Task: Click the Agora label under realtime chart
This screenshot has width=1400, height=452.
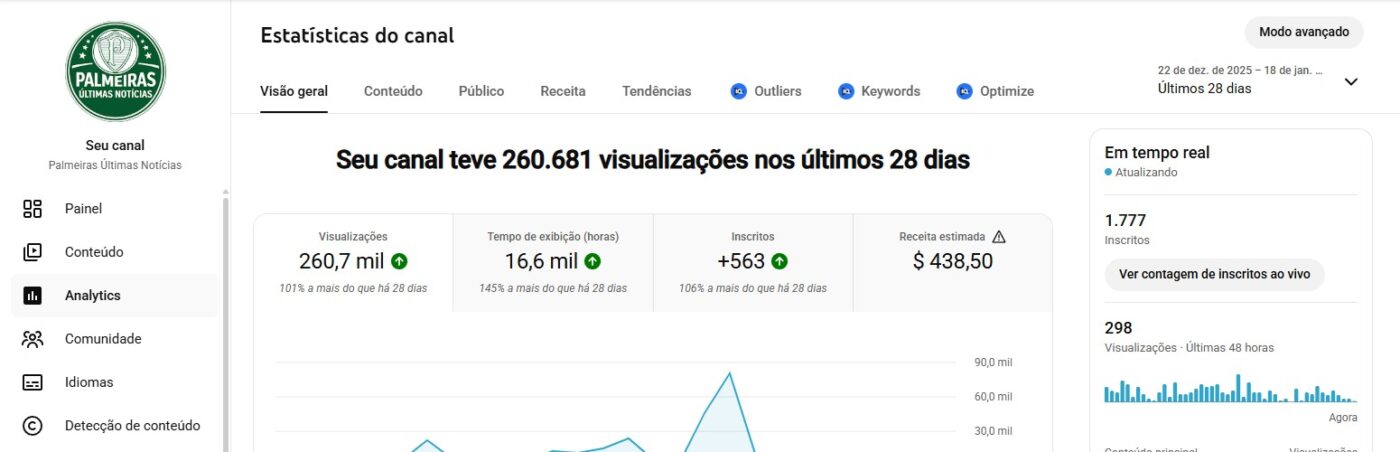Action: click(x=1343, y=417)
